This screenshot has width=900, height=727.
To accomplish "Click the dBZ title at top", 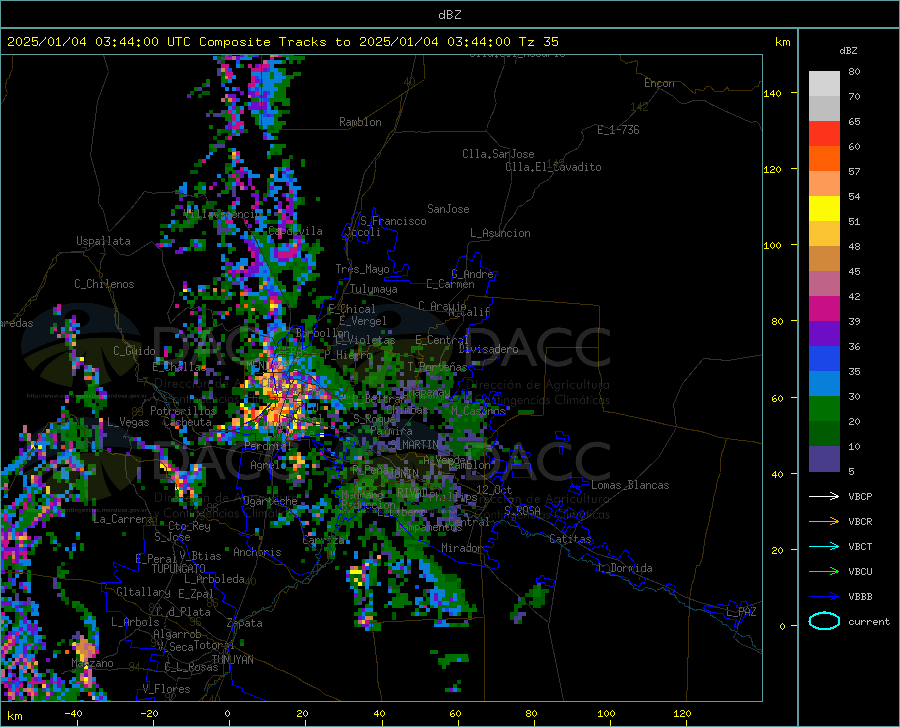I will pyautogui.click(x=449, y=15).
